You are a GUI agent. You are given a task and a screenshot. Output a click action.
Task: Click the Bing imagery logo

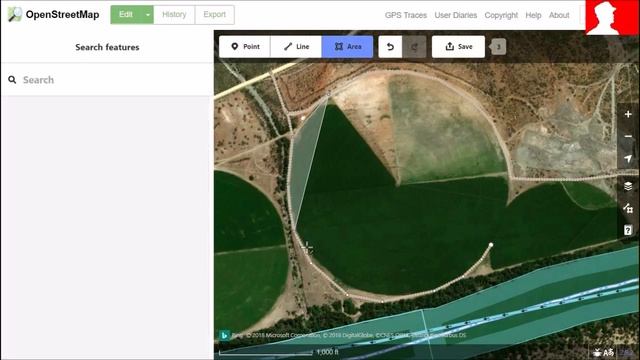(x=224, y=335)
